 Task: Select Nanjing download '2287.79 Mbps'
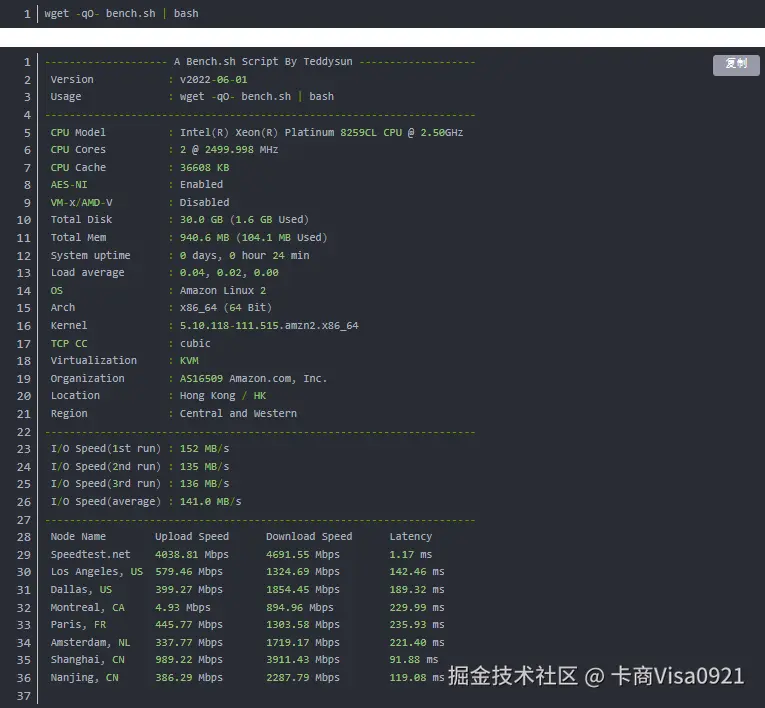tap(303, 678)
